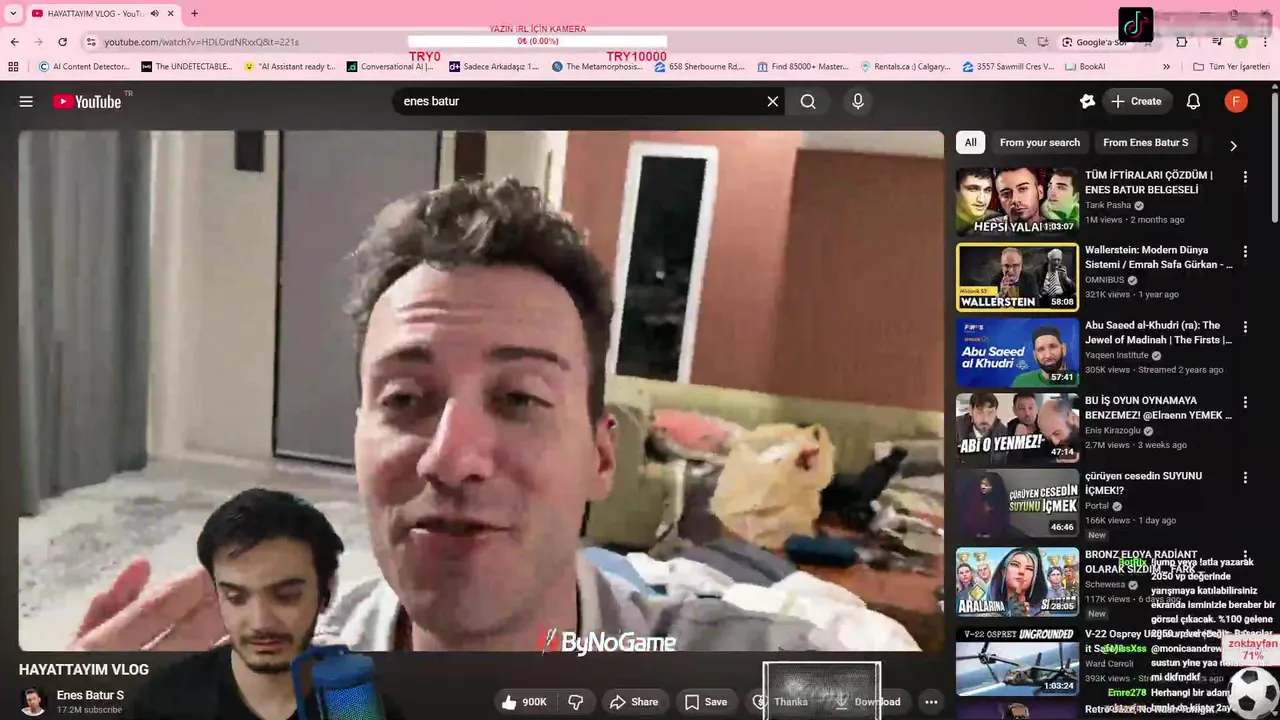Open the Chrome apps grid icon
Viewport: 1280px width, 720px height.
[x=13, y=67]
